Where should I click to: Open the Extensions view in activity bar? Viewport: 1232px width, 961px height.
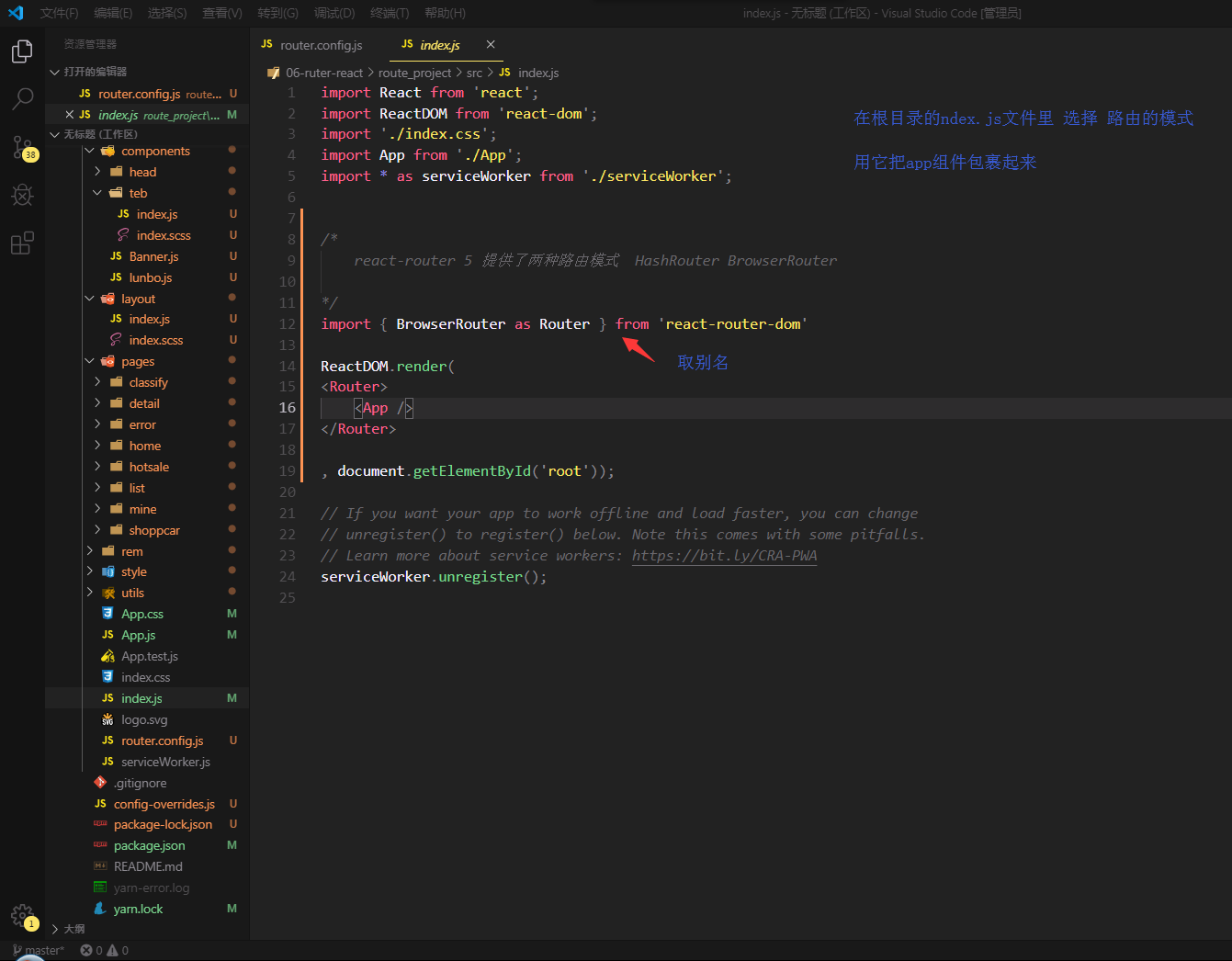22,243
